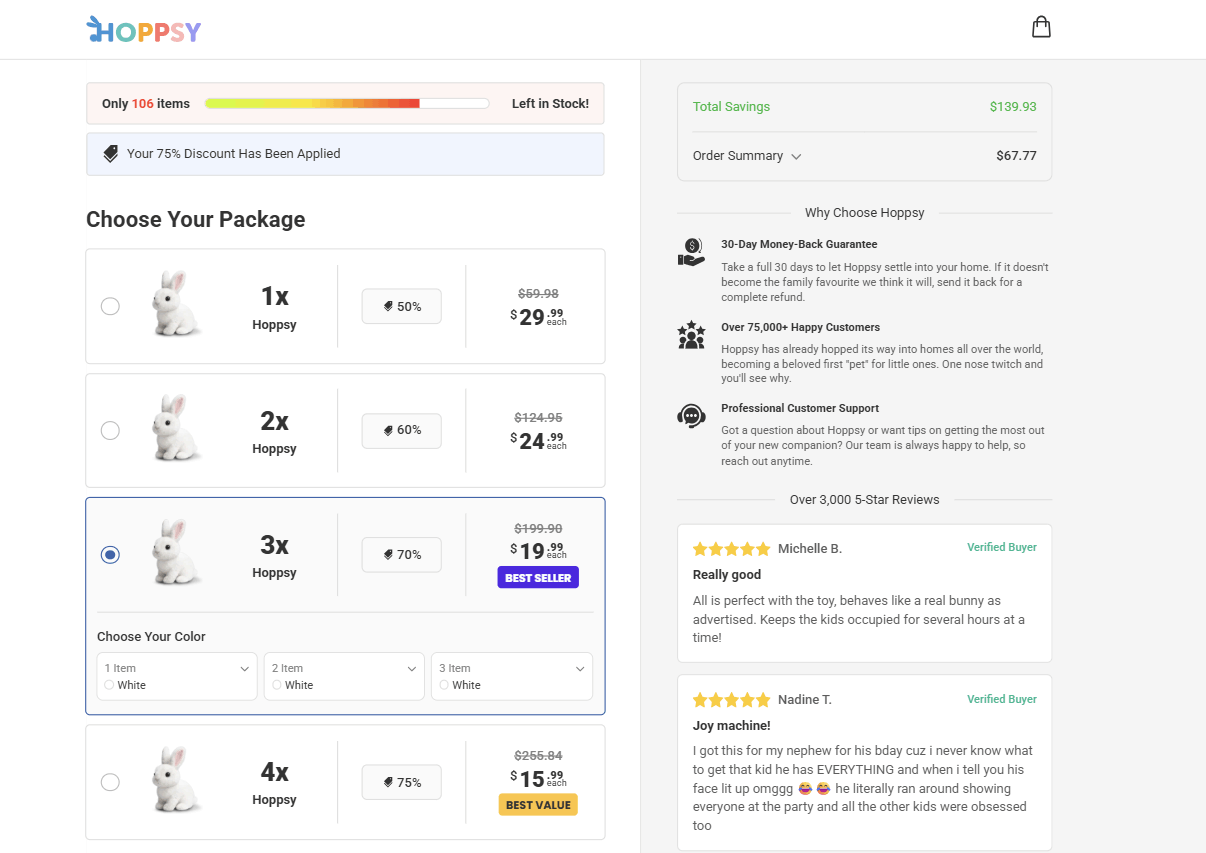Click the 70% discount tag badge
This screenshot has height=853, width=1206.
tap(401, 554)
